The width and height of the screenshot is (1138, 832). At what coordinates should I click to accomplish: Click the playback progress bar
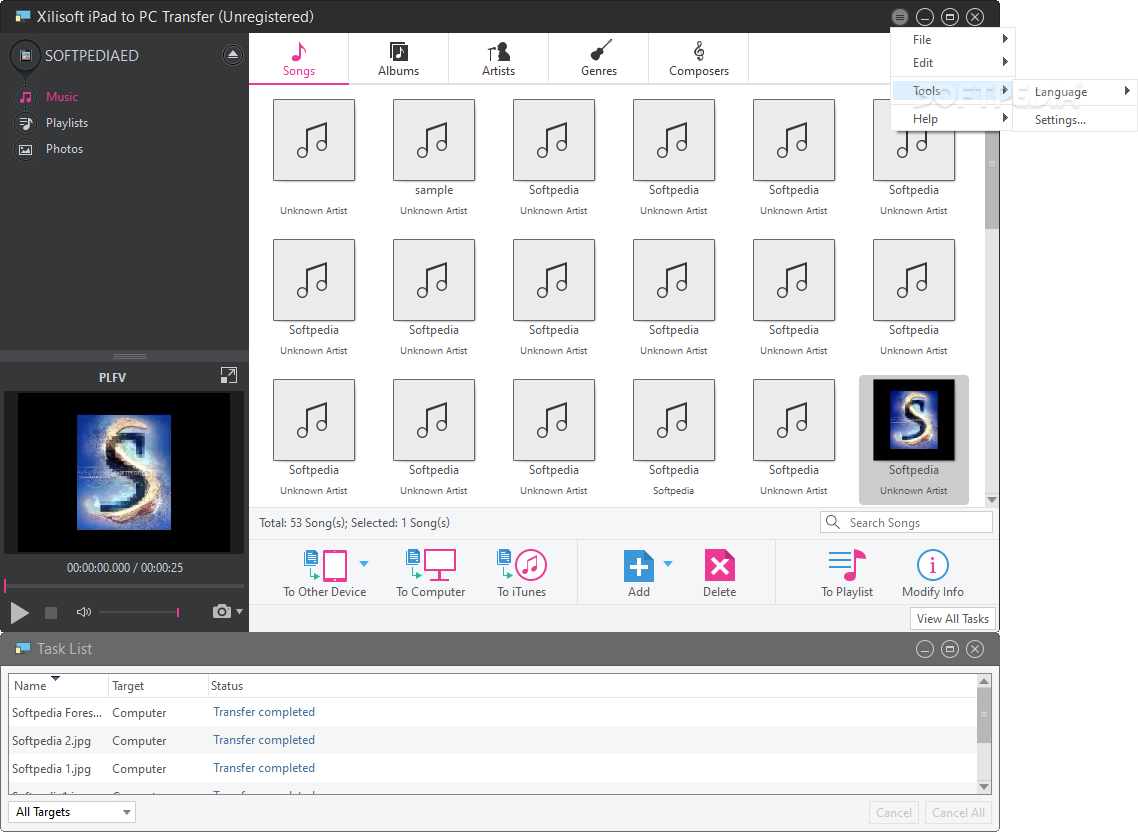click(124, 585)
